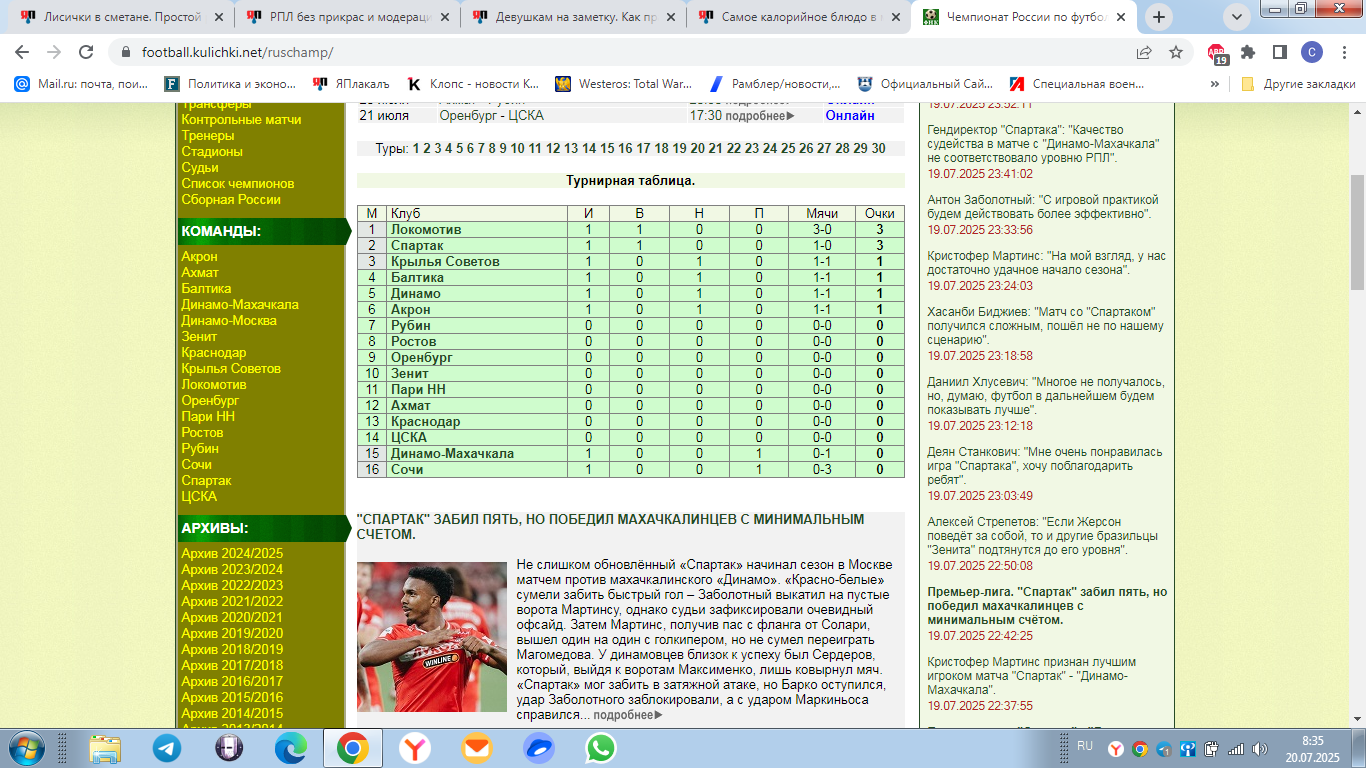The width and height of the screenshot is (1366, 768).
Task: Expand the tab search dropdown arrow
Action: [1238, 16]
